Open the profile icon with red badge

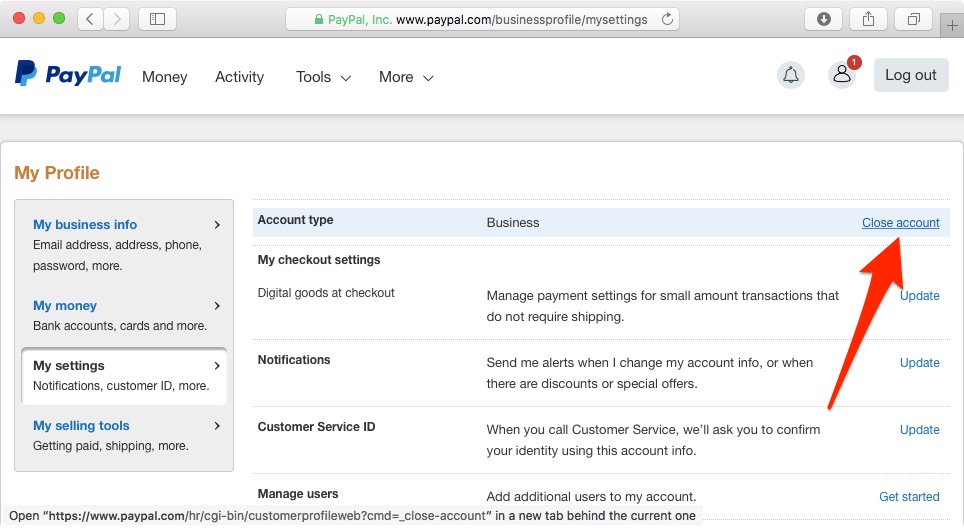coord(842,74)
